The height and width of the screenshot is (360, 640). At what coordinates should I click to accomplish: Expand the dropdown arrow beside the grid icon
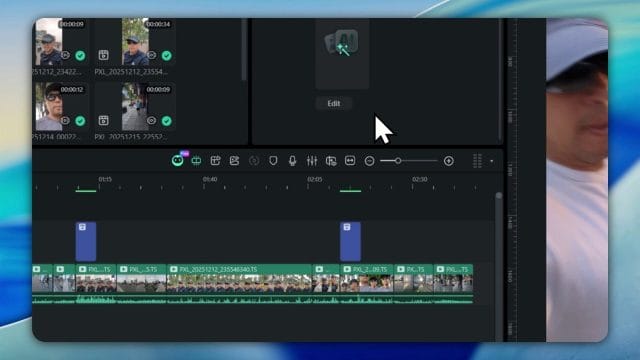tap(491, 161)
